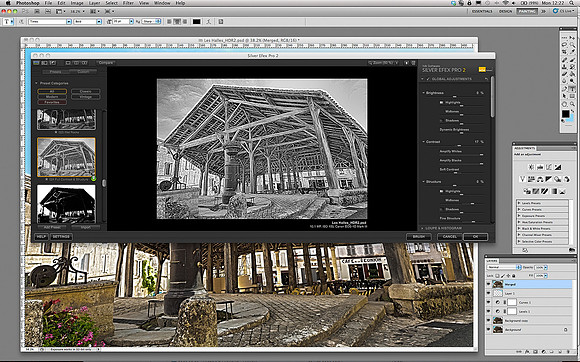The image size is (580, 362).
Task: Switch to the Essentials workspace
Action: coord(482,11)
